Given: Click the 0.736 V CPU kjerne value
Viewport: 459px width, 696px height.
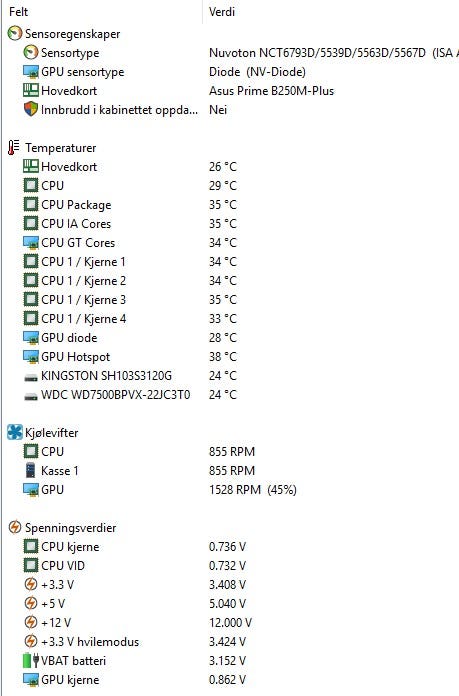Looking at the screenshot, I should (227, 546).
